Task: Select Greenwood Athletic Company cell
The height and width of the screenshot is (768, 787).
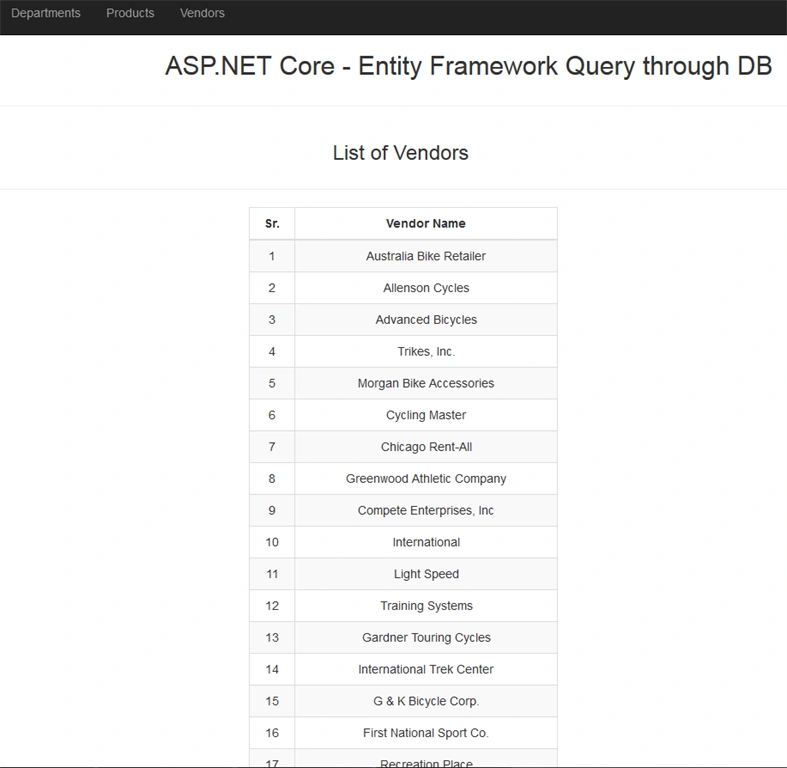Action: tap(426, 478)
